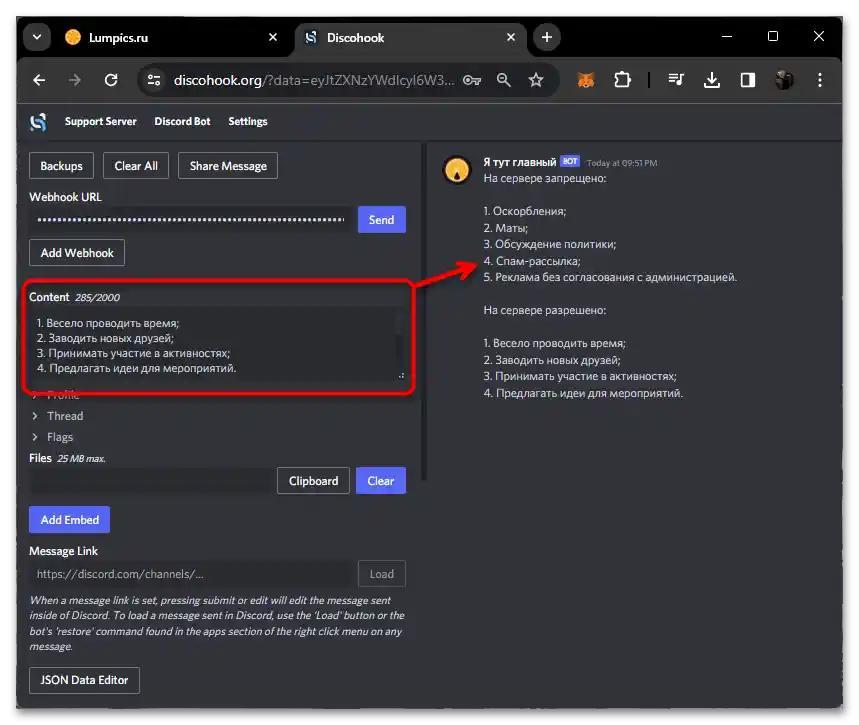
Task: Open a new browser tab
Action: pos(547,37)
